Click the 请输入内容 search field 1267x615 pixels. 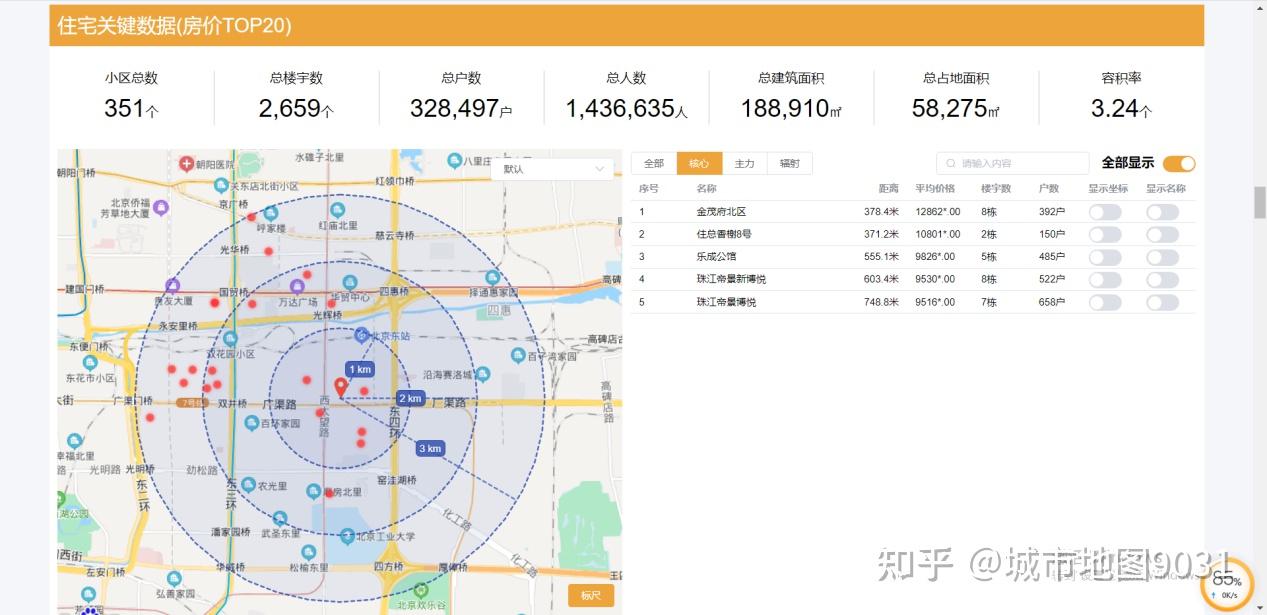pos(1012,163)
